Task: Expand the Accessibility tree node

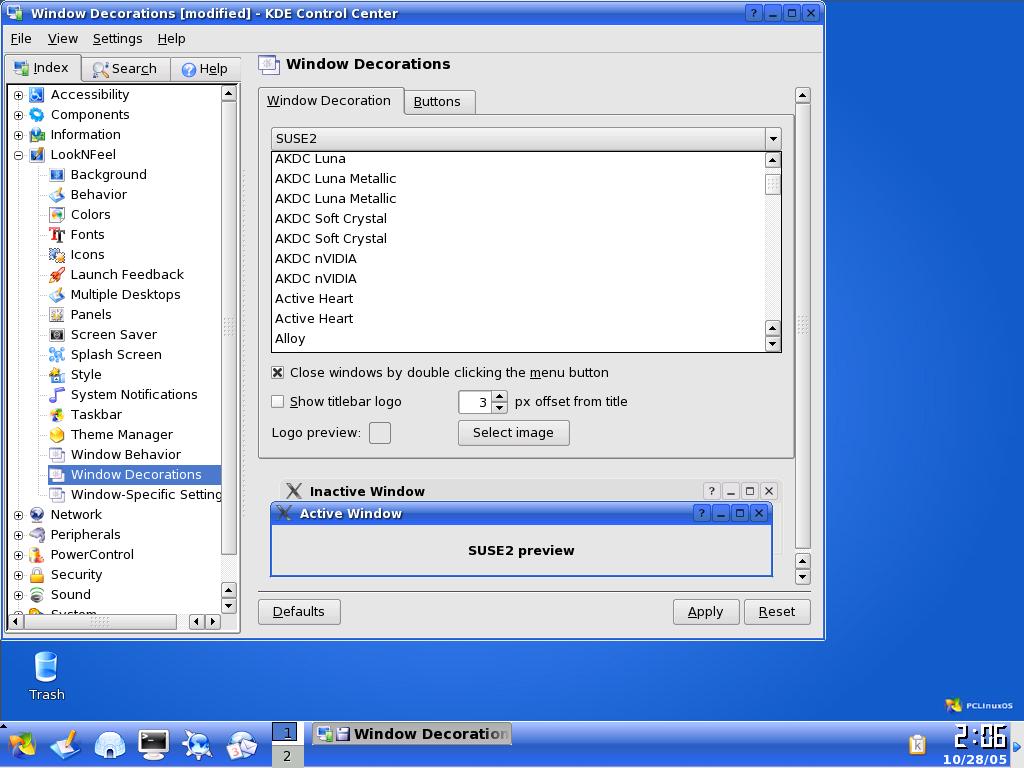Action: point(18,95)
